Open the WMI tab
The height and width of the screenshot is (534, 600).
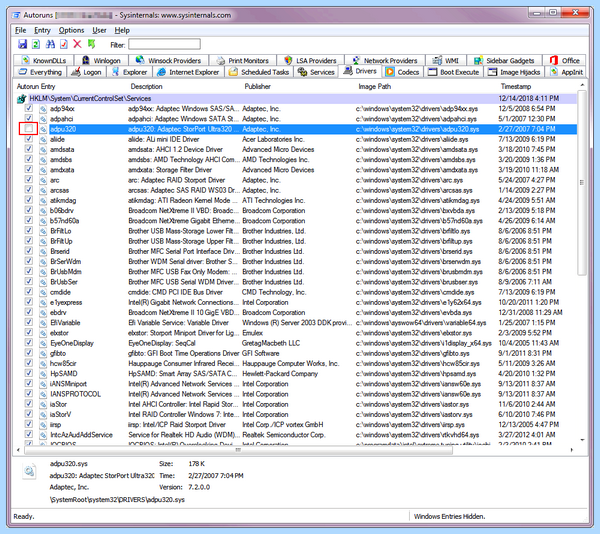[446, 60]
